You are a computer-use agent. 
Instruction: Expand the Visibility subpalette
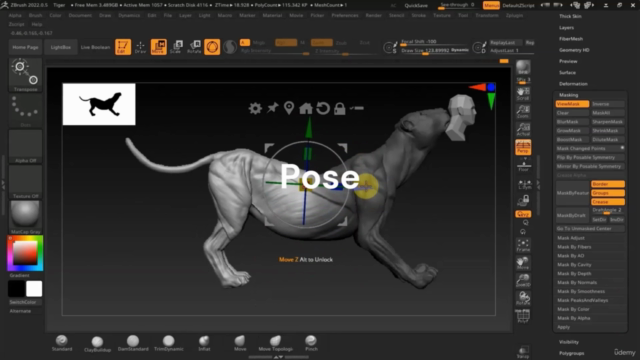(x=569, y=342)
